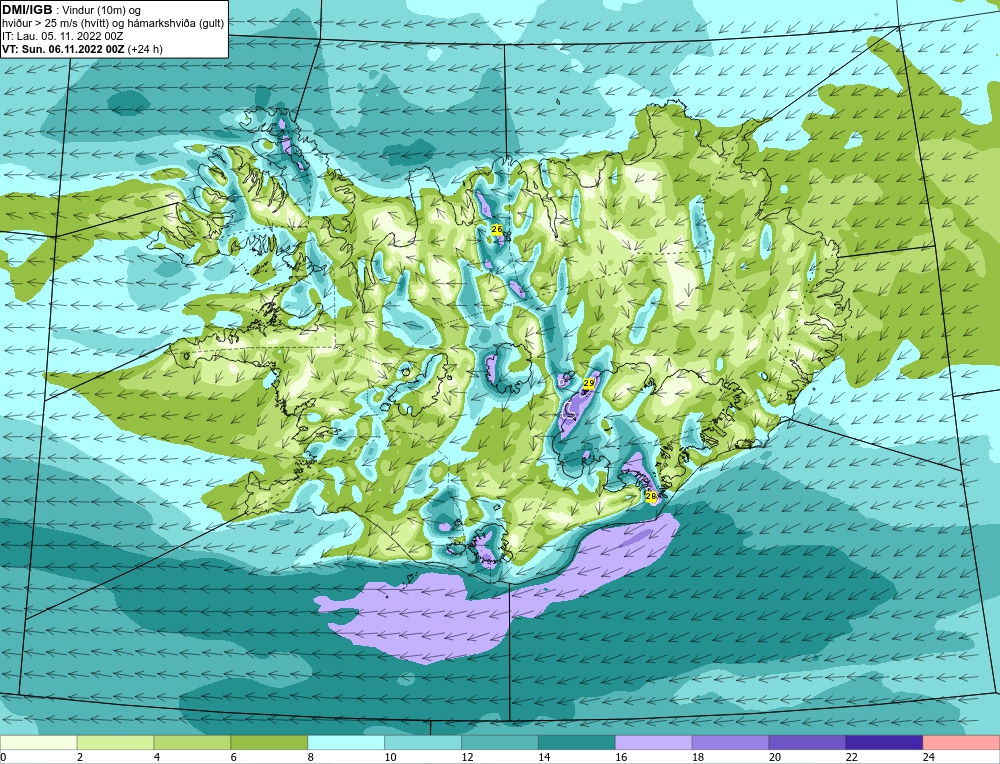
Task: Click the '(+24 h)' forecast offset text
Action: (145, 49)
